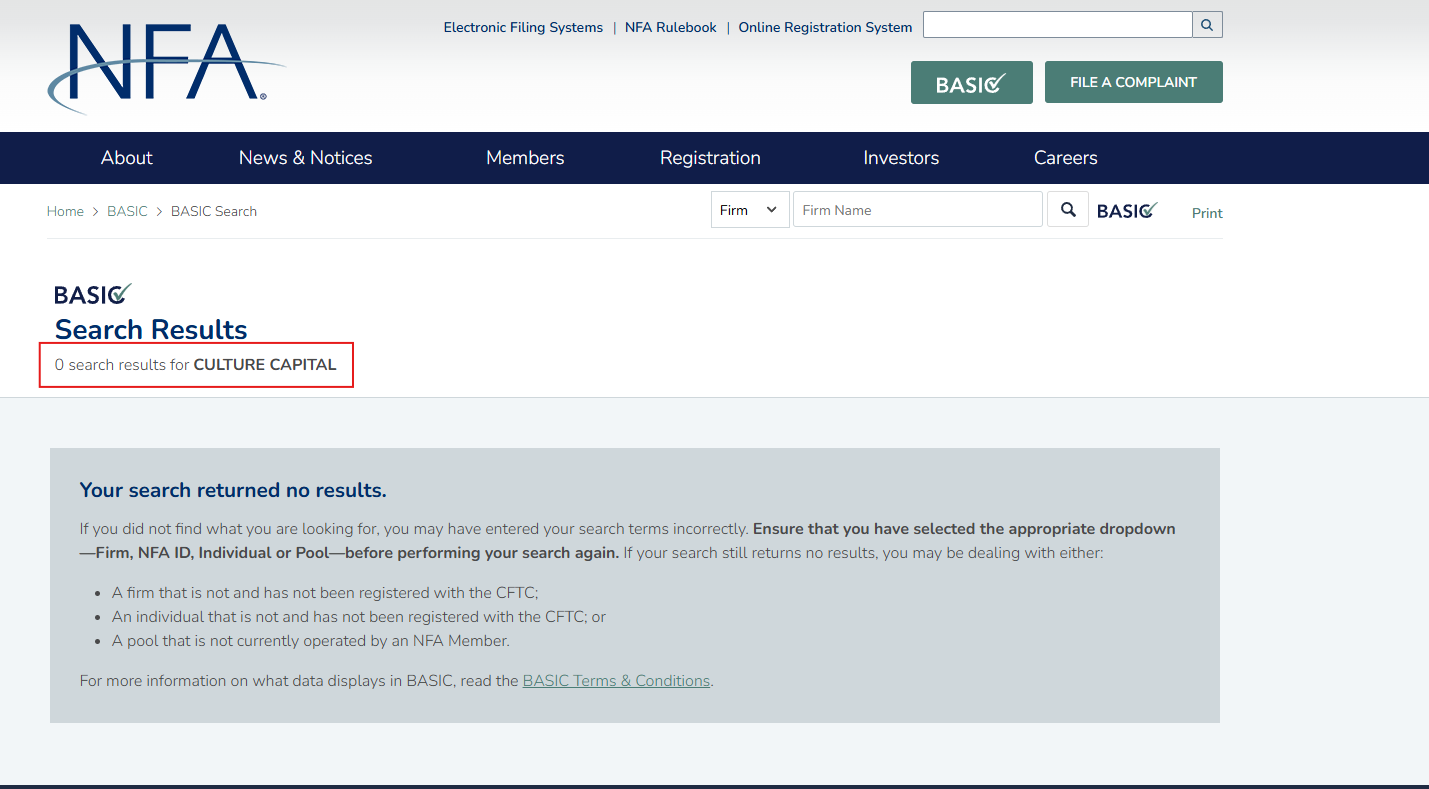Click the BASIC Terms & Conditions link

pyautogui.click(x=616, y=681)
